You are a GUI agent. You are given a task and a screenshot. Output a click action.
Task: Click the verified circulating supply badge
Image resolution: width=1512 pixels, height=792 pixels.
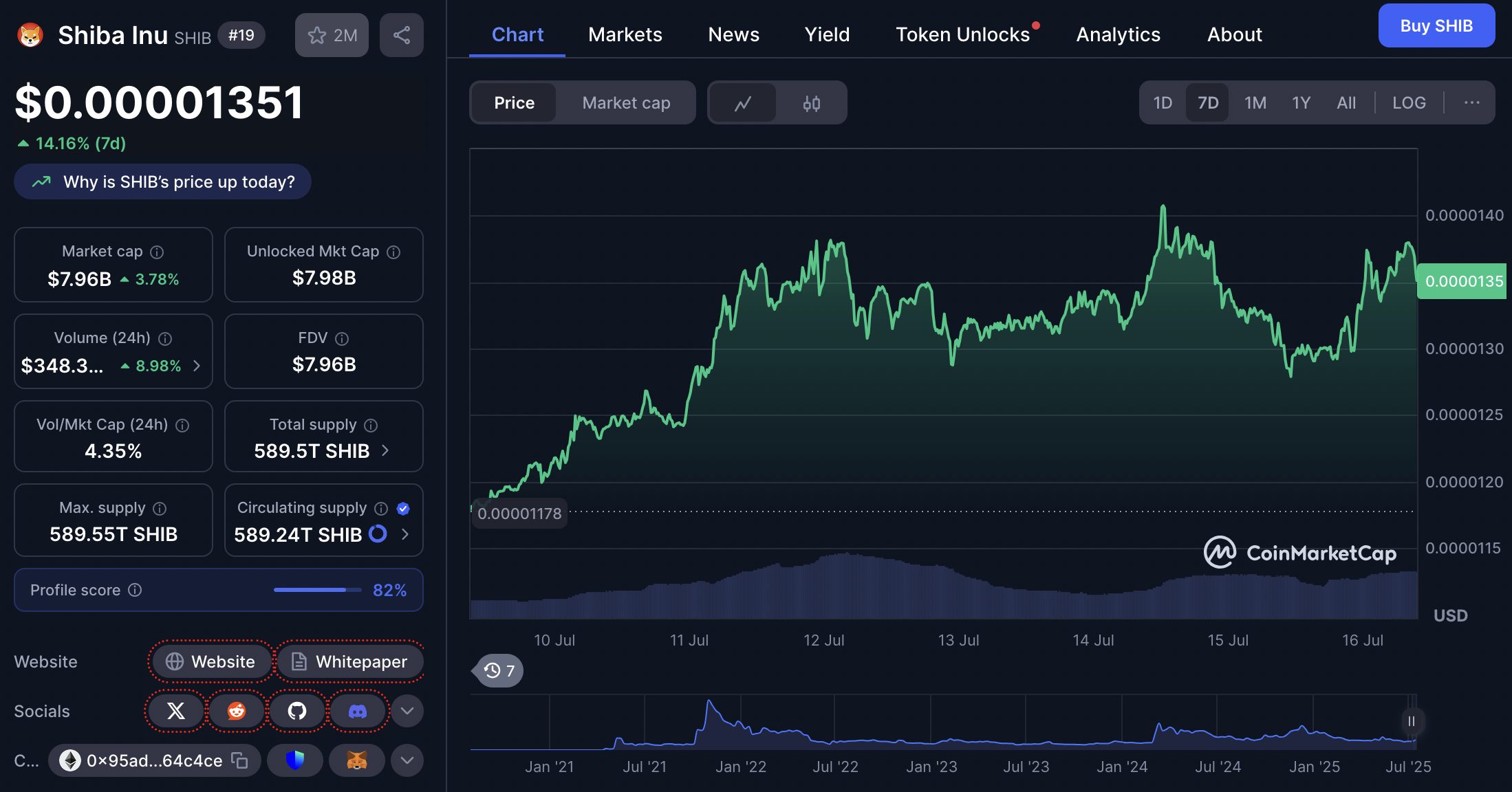[x=403, y=509]
